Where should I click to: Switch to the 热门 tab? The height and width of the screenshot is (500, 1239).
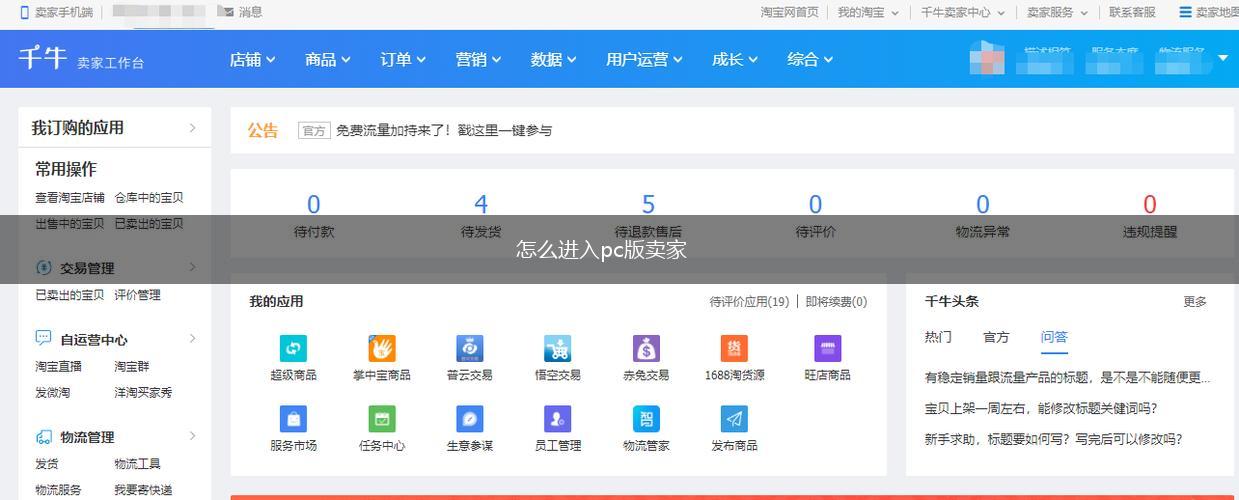pos(938,337)
